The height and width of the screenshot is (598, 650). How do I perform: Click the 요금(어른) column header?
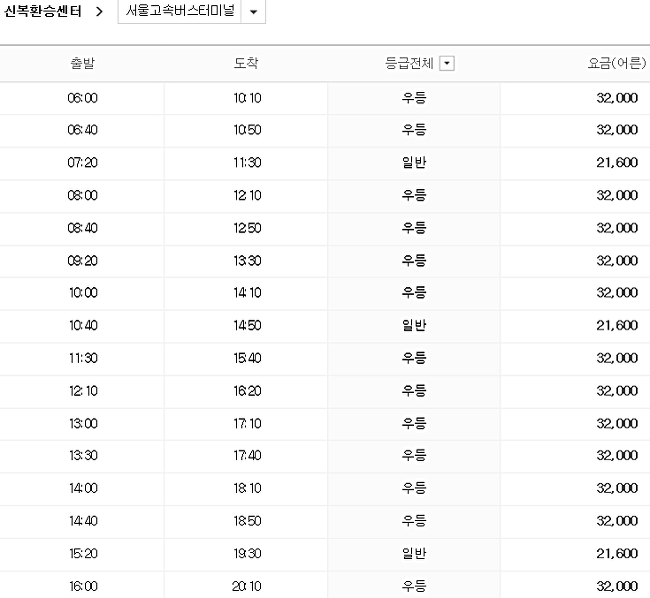(x=616, y=63)
